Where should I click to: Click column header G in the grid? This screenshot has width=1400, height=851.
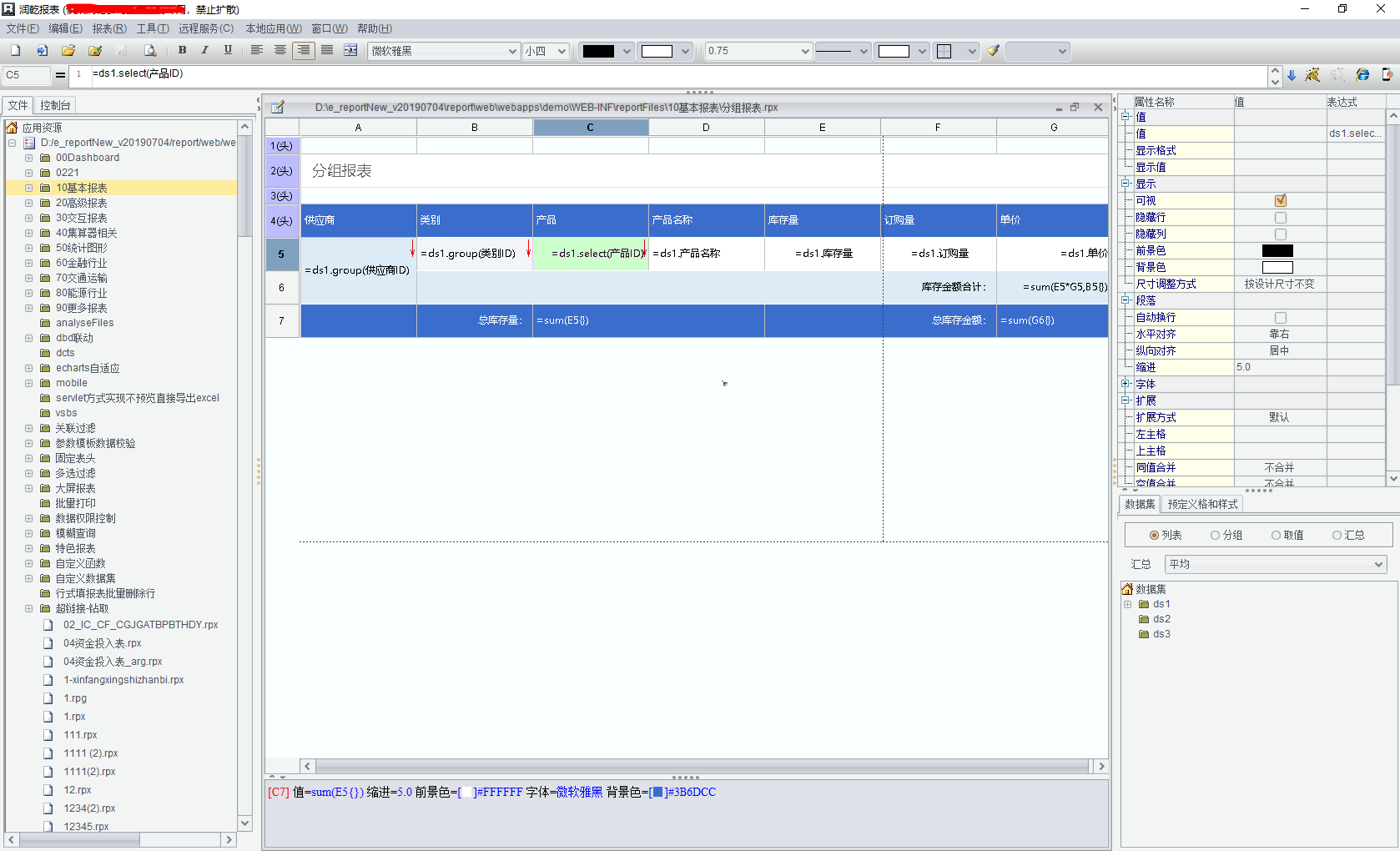pos(1053,128)
